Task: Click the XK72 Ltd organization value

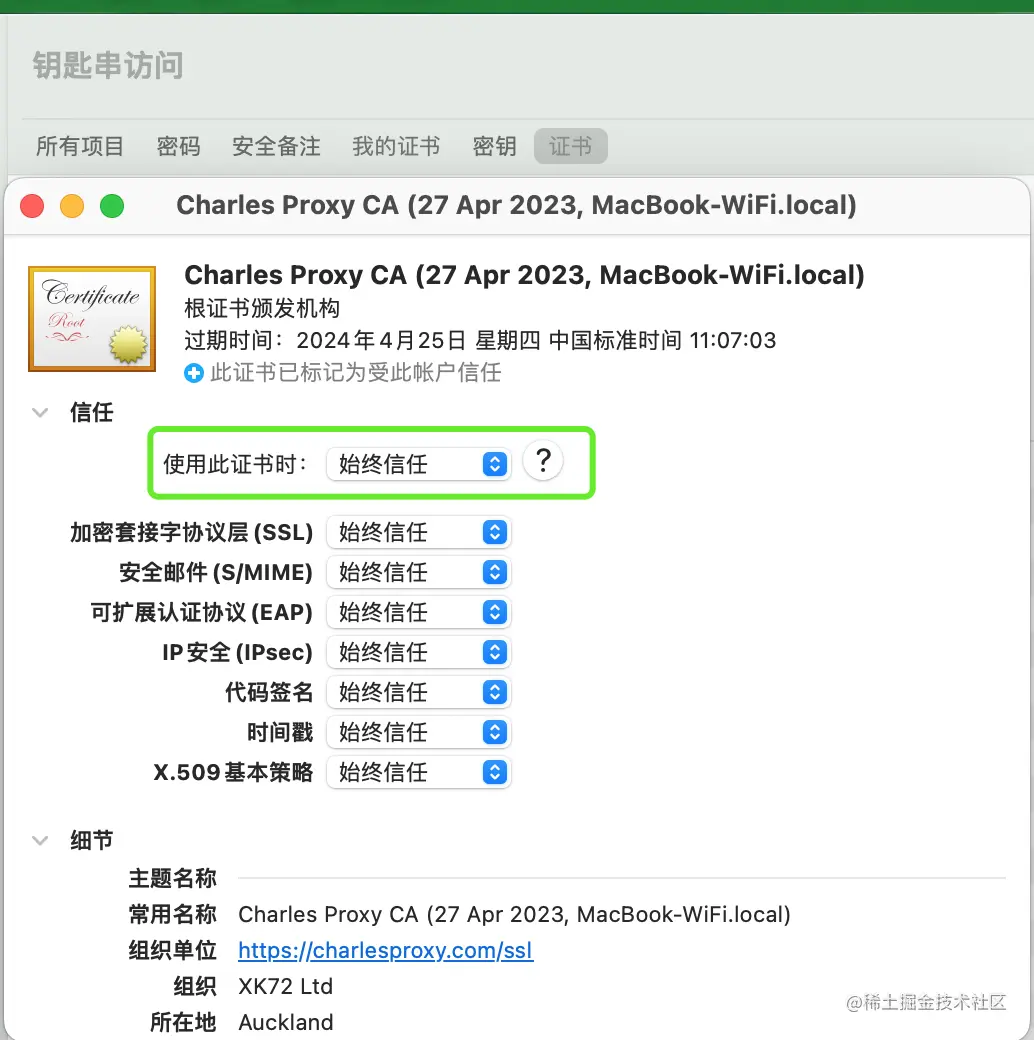Action: pyautogui.click(x=285, y=986)
